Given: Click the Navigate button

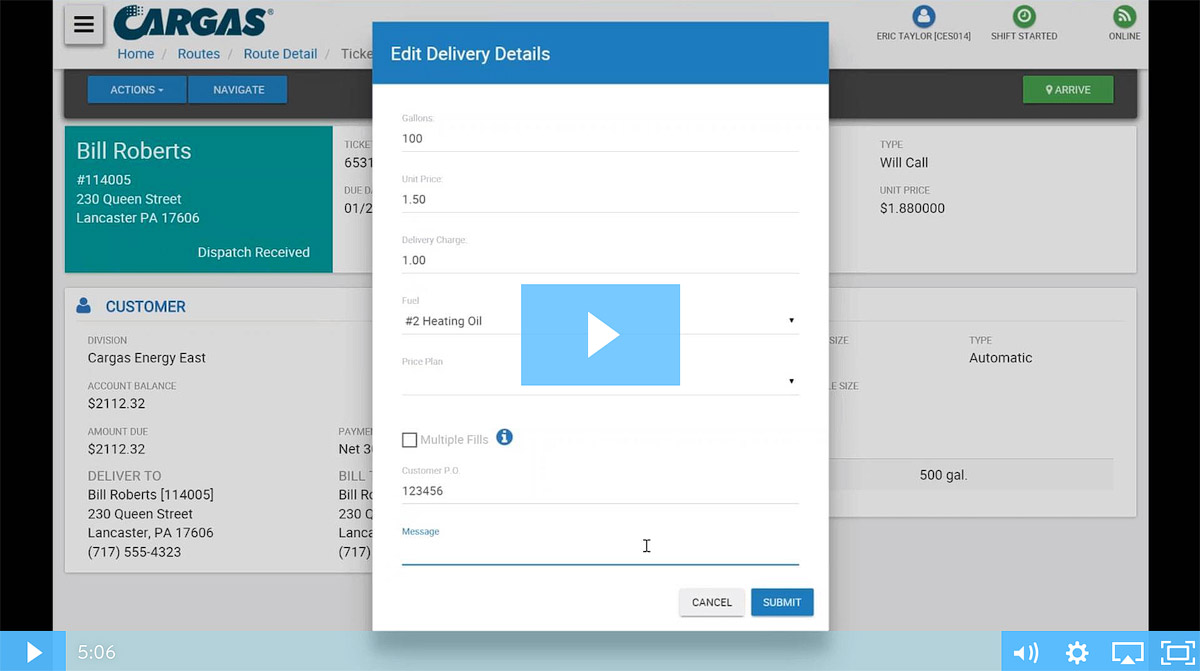Looking at the screenshot, I should click(x=239, y=90).
